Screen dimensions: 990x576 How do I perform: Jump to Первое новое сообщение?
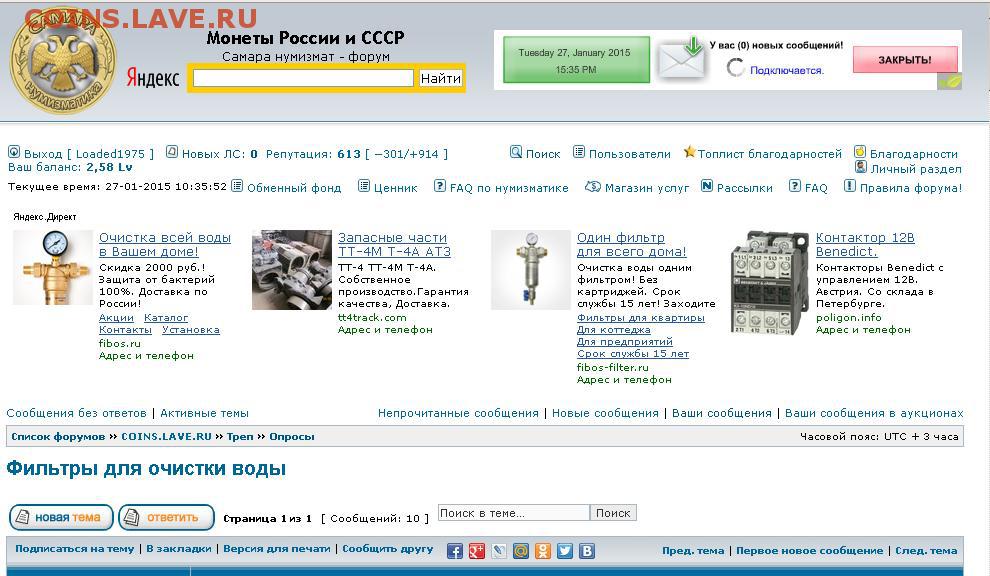(x=809, y=551)
